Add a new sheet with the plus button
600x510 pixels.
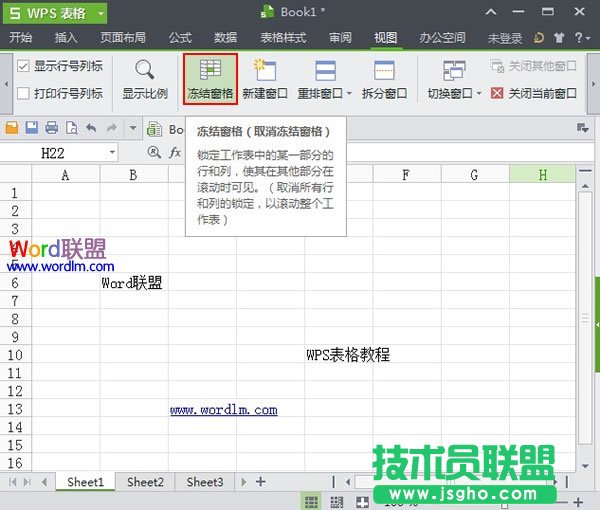click(261, 482)
